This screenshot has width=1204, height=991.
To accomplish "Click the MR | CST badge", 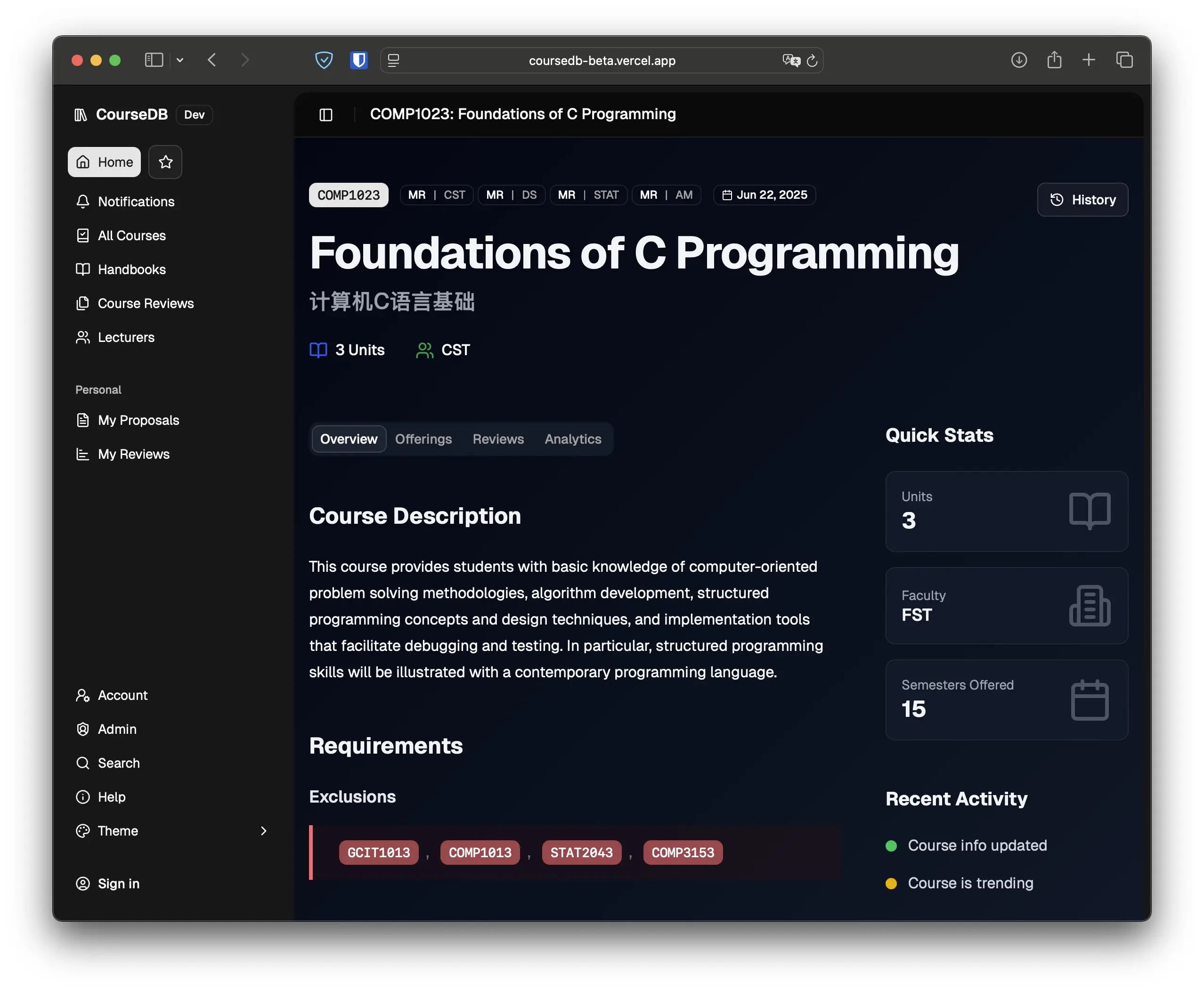I will [x=436, y=195].
